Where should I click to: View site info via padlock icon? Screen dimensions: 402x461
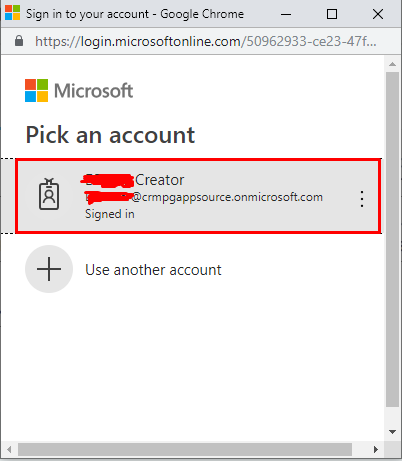point(19,41)
